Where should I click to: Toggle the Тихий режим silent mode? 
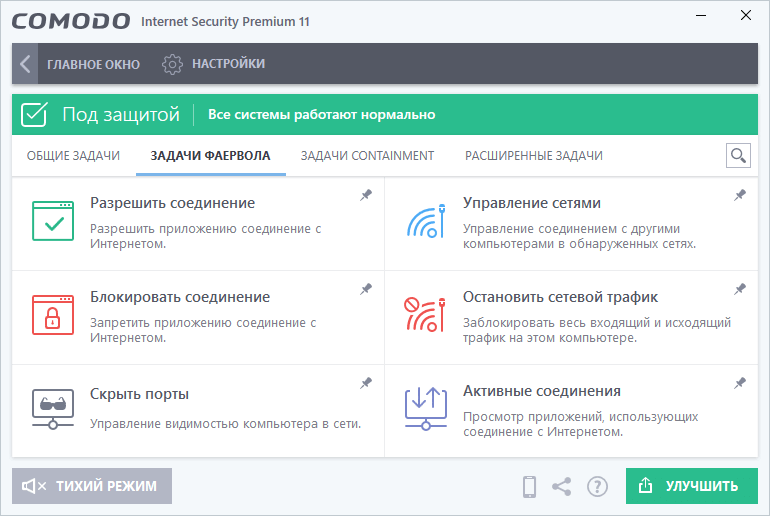[92, 486]
